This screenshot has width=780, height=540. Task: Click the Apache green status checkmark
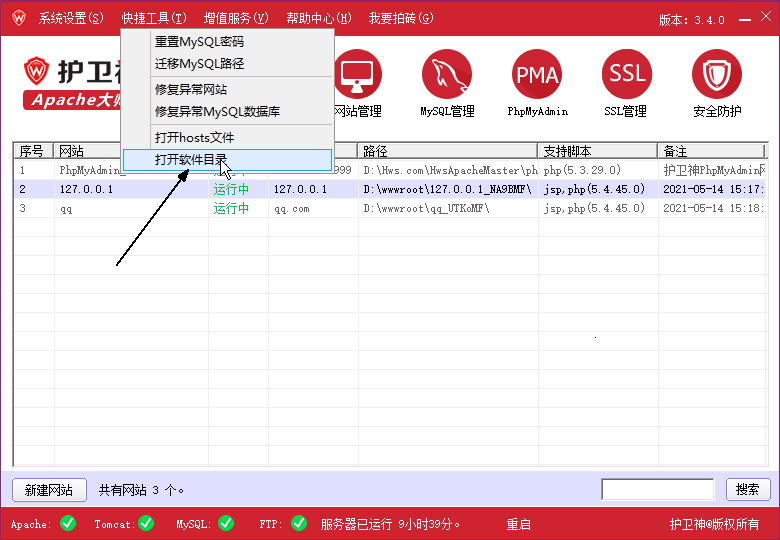(68, 523)
